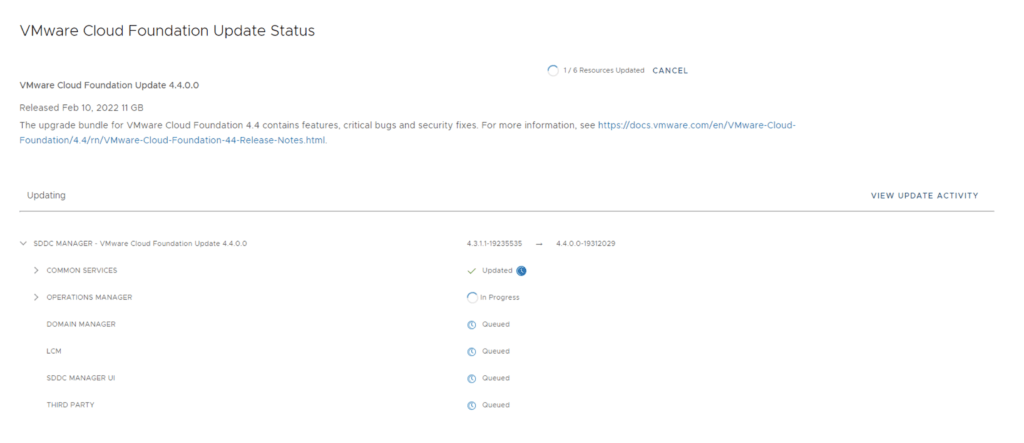Select the LCM row label
Viewport: 1024px width, 443px height.
[x=55, y=351]
